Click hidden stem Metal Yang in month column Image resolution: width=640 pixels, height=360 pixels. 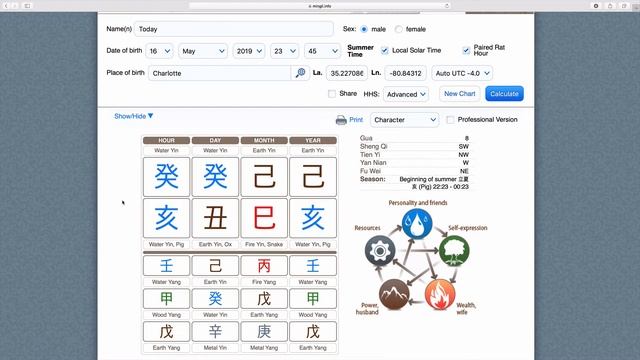[x=264, y=331]
